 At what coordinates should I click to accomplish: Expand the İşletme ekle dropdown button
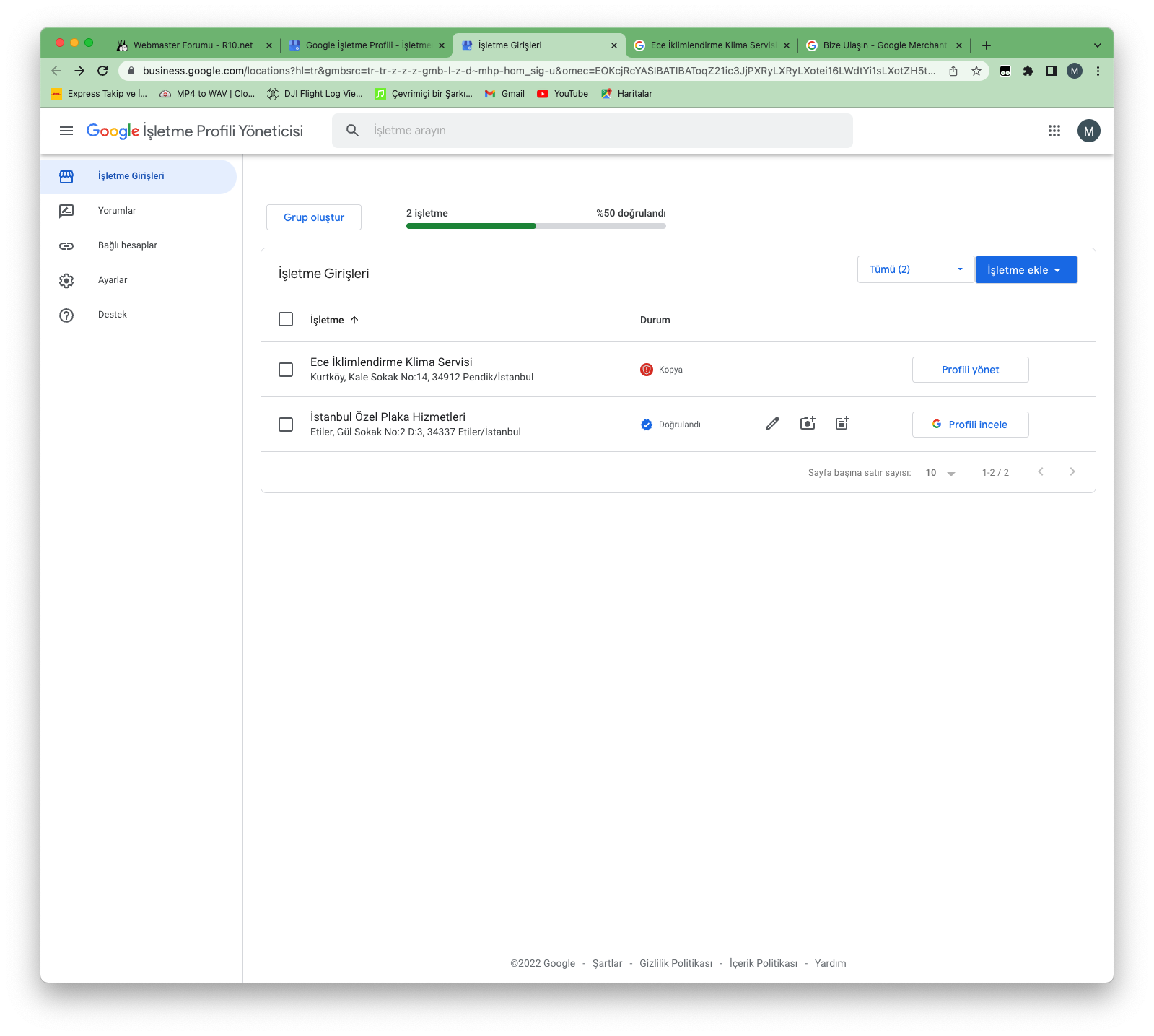click(x=1026, y=269)
